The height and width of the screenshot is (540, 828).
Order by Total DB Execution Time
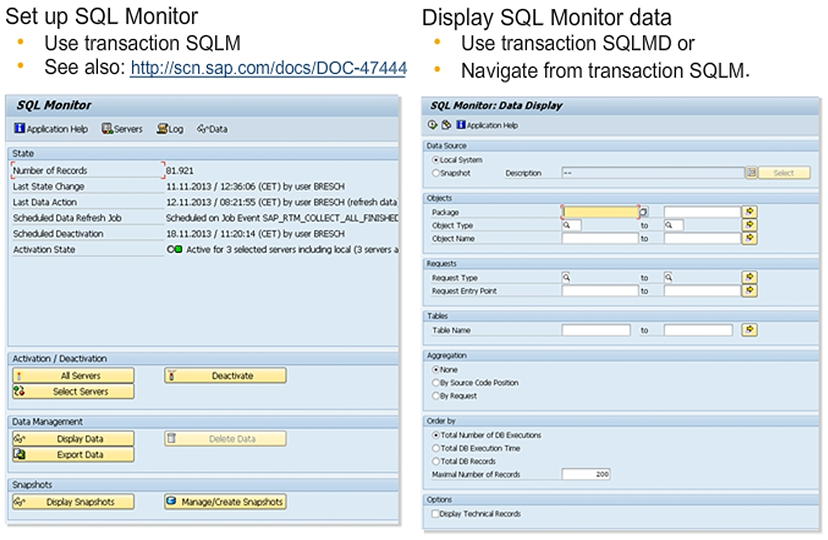pyautogui.click(x=435, y=448)
